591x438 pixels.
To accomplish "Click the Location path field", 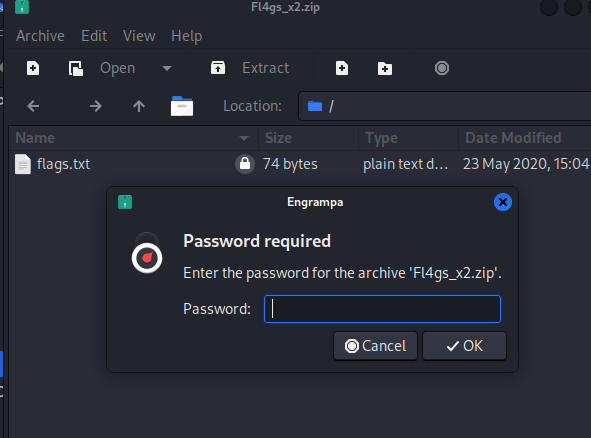I will (x=445, y=106).
